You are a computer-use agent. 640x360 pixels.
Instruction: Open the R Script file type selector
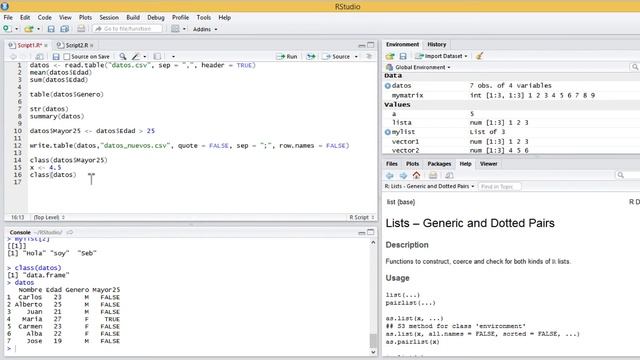362,217
